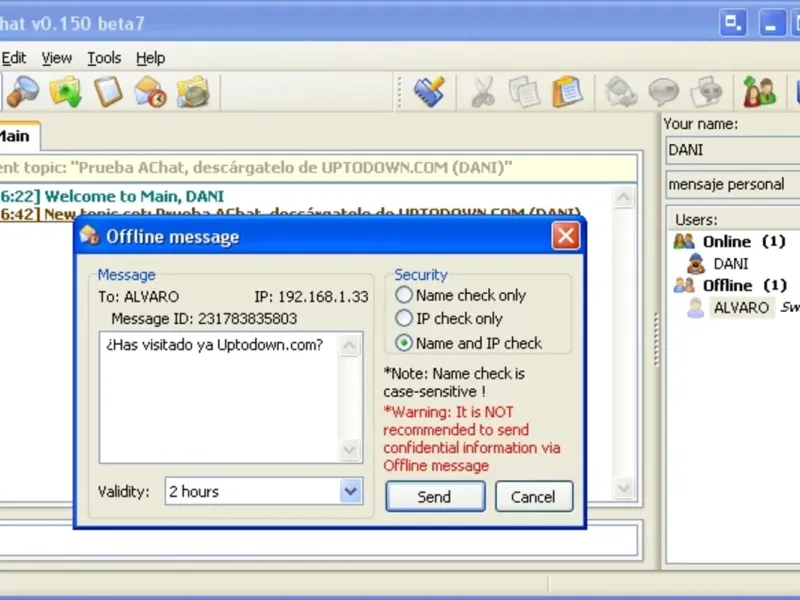Screen dimensions: 800x600
Task: Click the clipboard Paste toolbar icon
Action: [x=567, y=92]
